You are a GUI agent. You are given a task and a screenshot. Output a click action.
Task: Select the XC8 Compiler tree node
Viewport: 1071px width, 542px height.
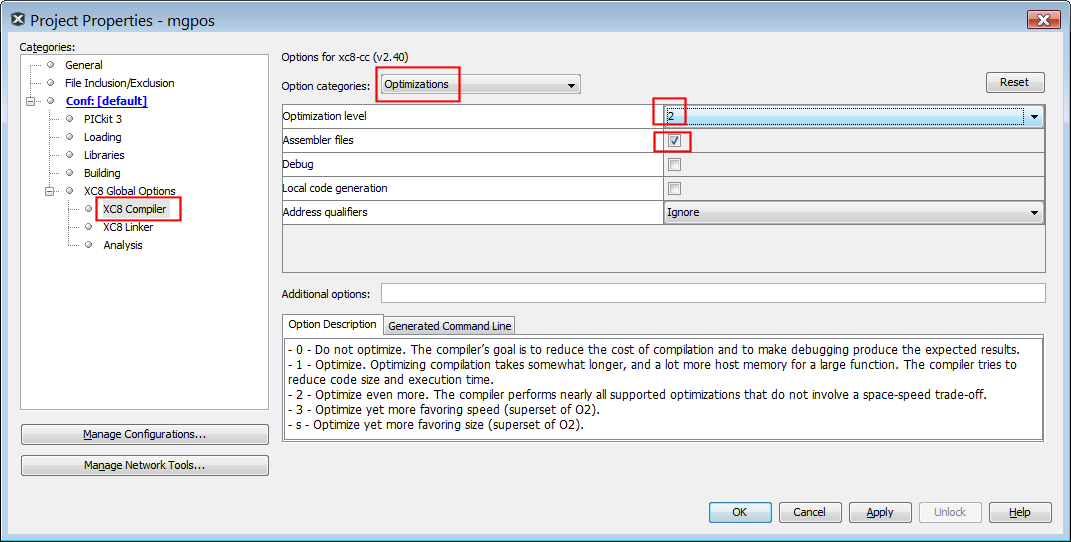pos(134,209)
